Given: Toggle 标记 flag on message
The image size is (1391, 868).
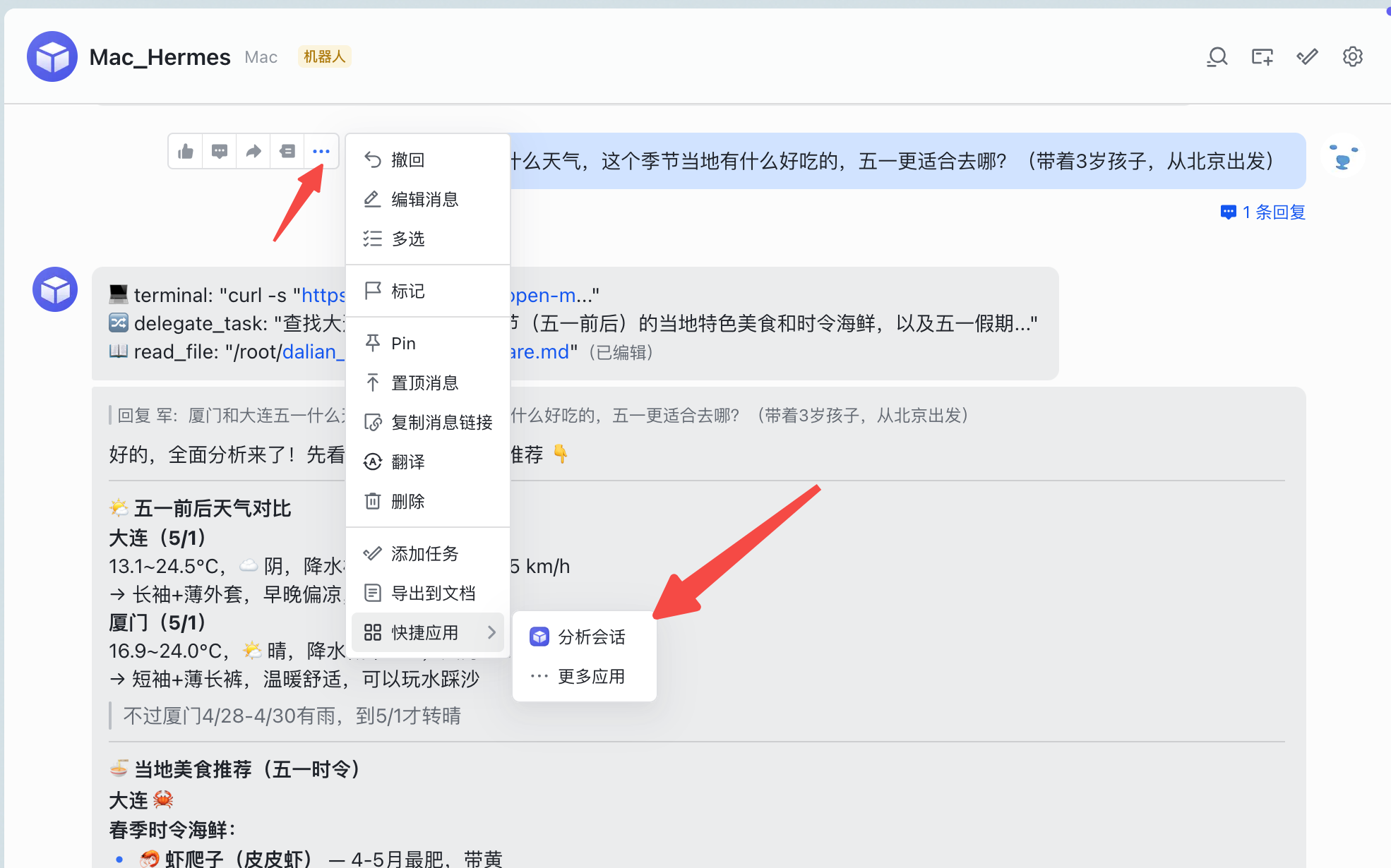Looking at the screenshot, I should pyautogui.click(x=408, y=291).
